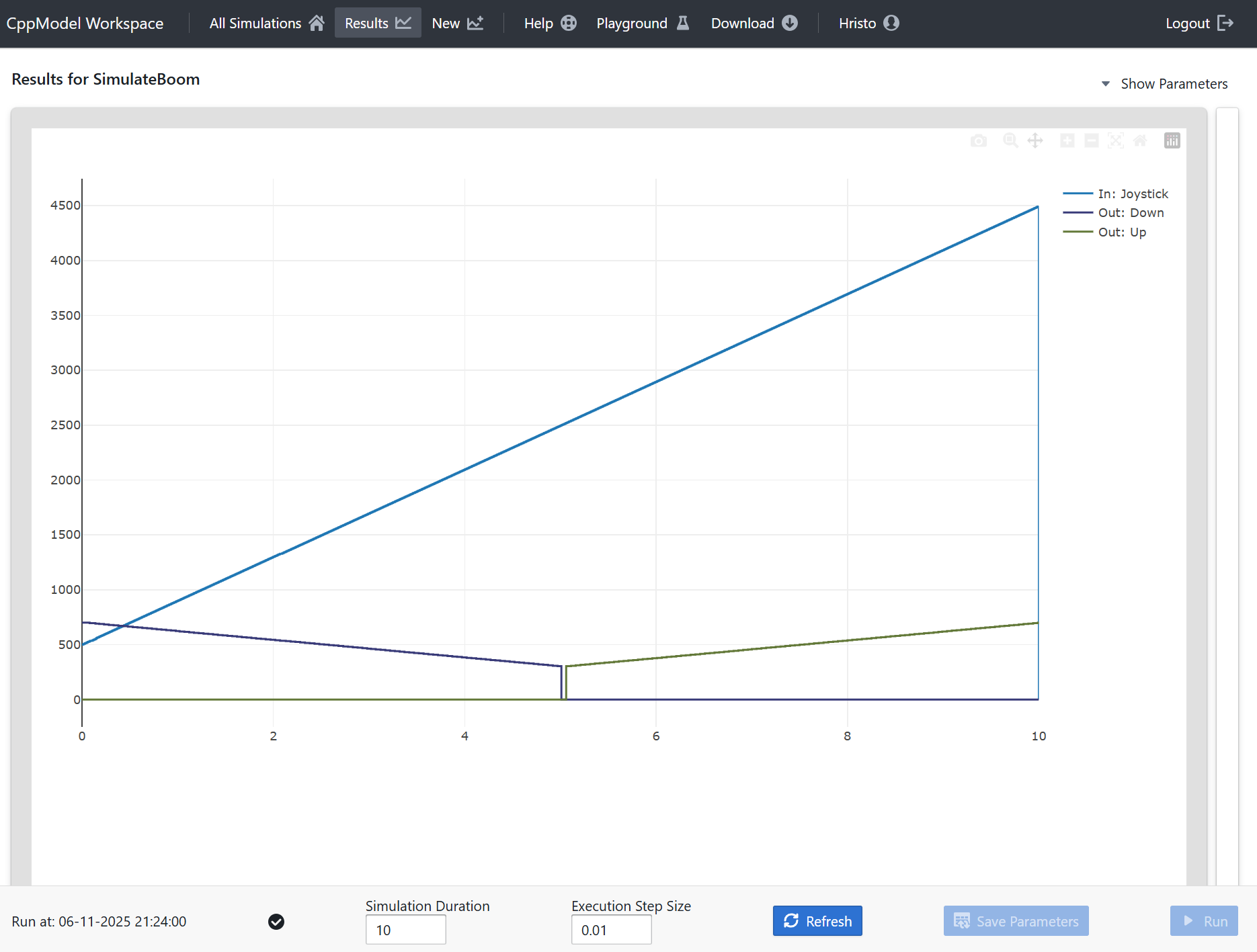Reset axes with the plot home icon
Viewport: 1257px width, 952px height.
pos(1140,140)
